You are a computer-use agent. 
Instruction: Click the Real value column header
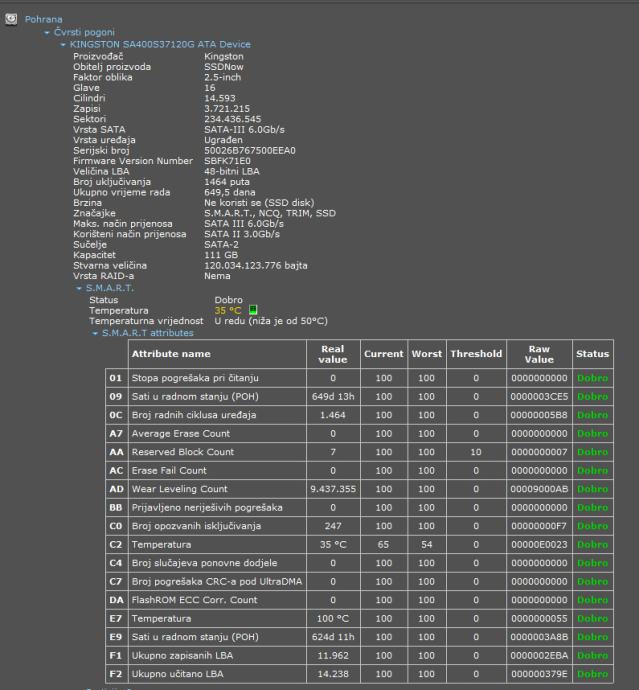pos(331,354)
